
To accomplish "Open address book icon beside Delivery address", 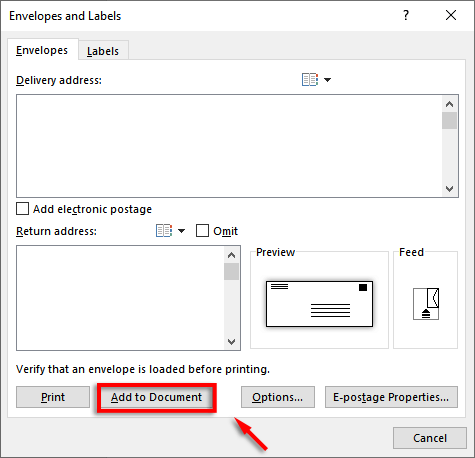I will (310, 80).
